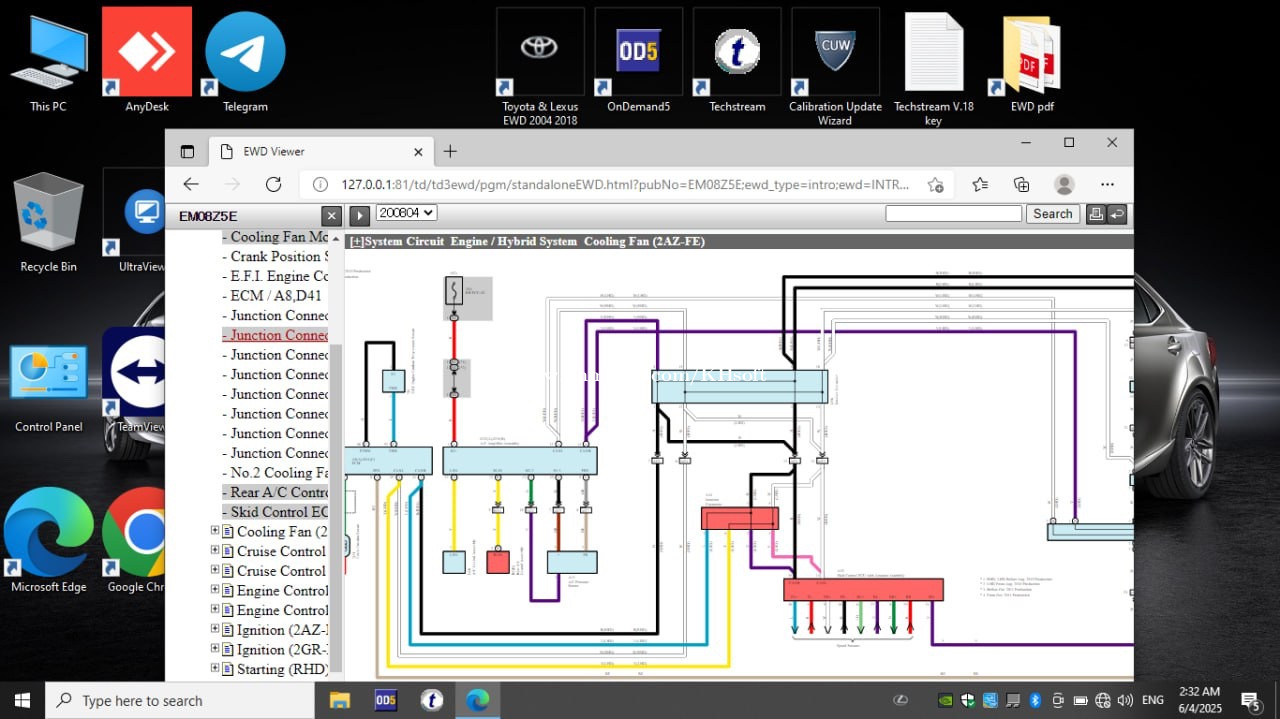Select Skid Control EC tree item
This screenshot has height=719, width=1280.
pyautogui.click(x=275, y=512)
